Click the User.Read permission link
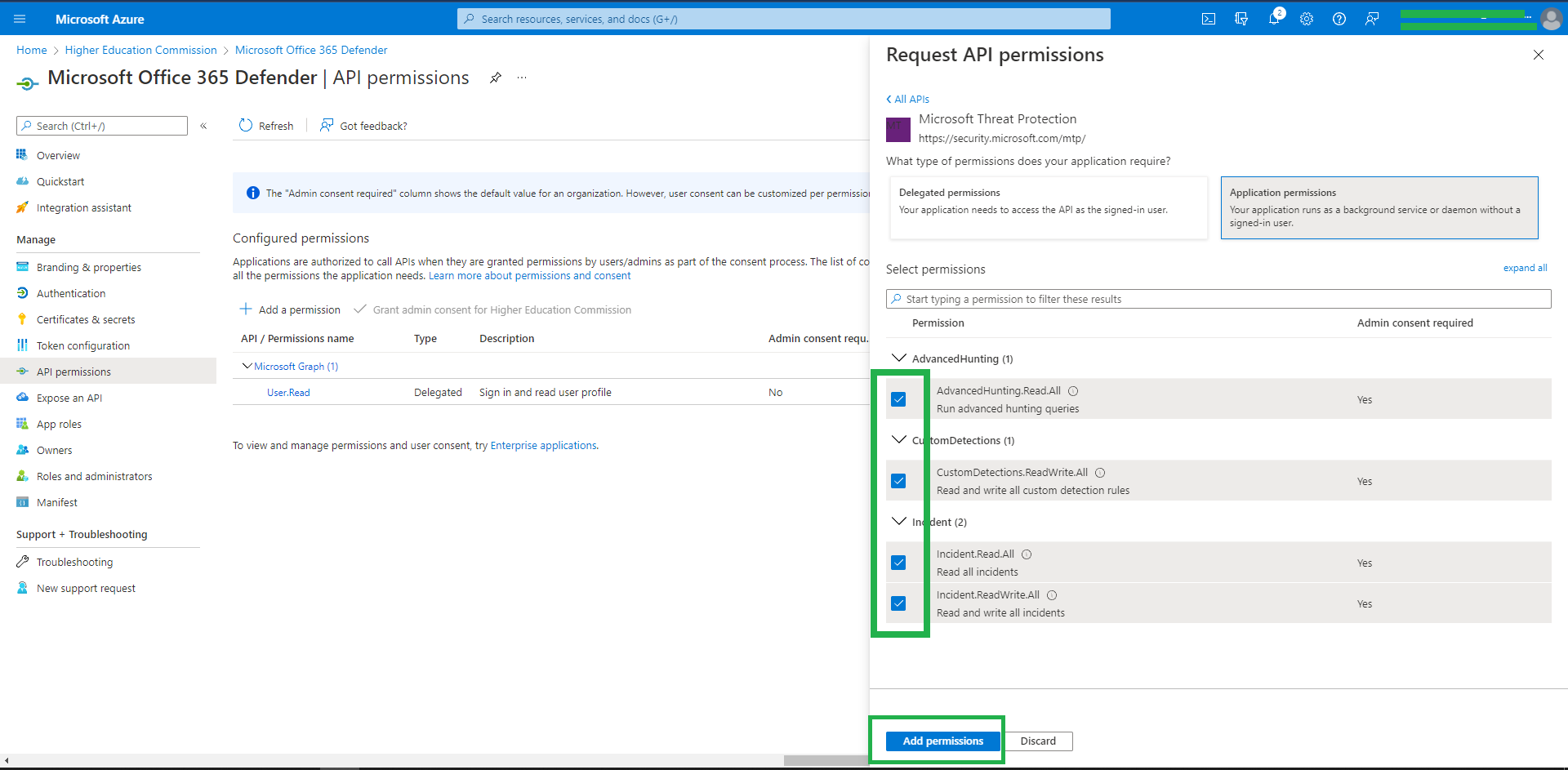Screen dimensions: 1568x770 click(x=288, y=393)
